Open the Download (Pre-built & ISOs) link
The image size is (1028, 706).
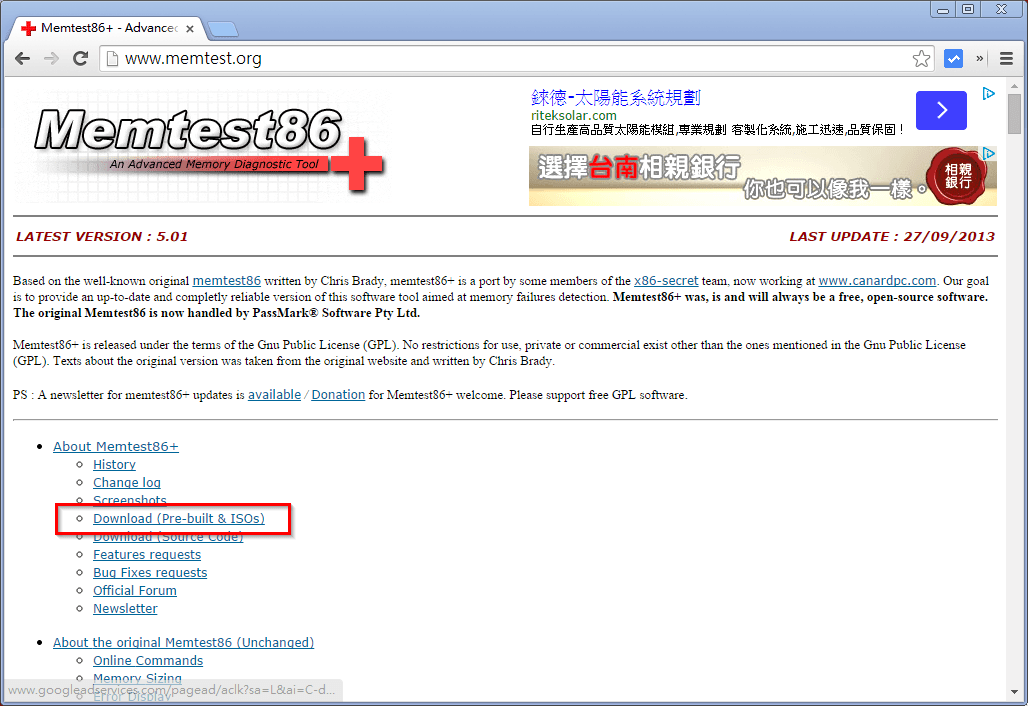pyautogui.click(x=178, y=518)
